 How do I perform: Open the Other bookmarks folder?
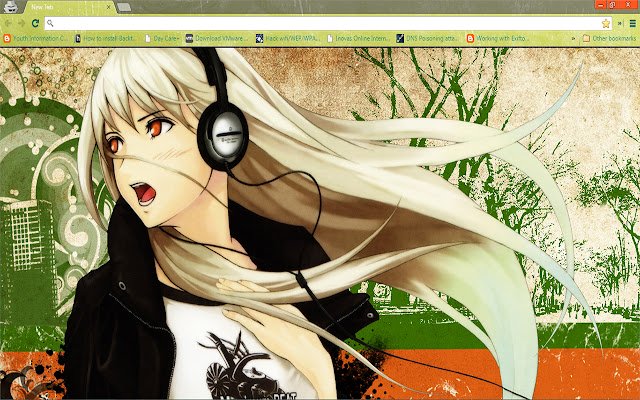point(609,38)
